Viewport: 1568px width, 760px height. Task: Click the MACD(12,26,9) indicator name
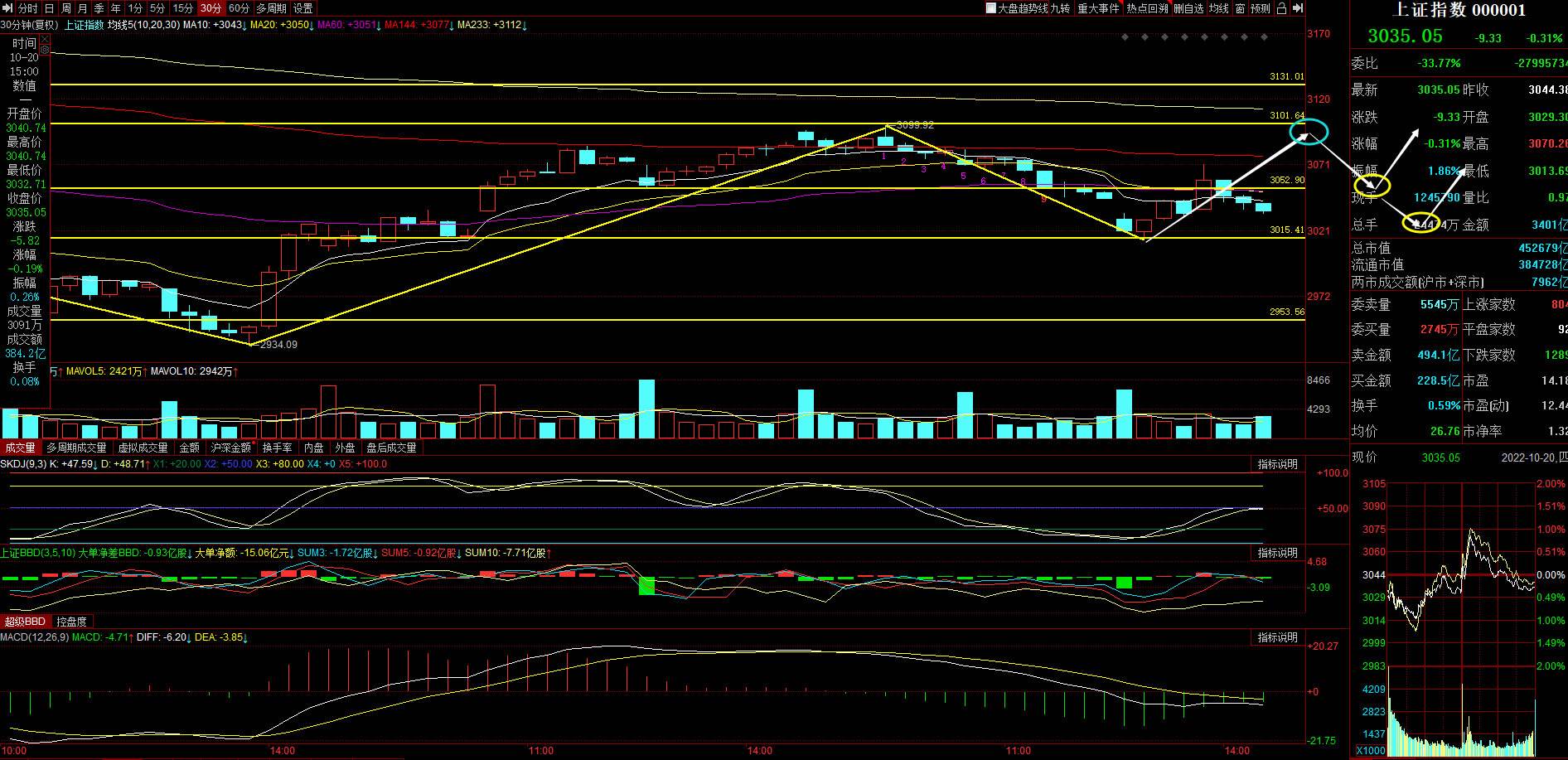point(34,637)
